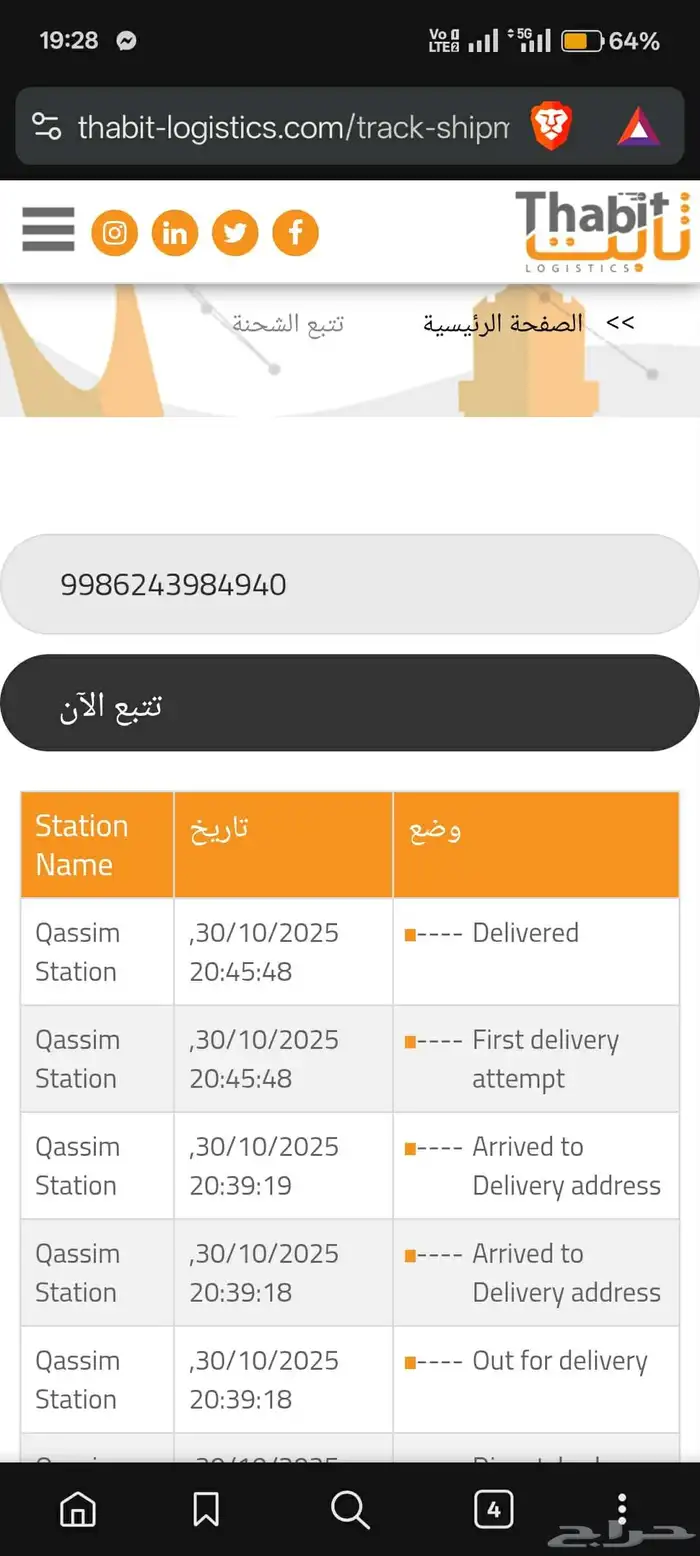Open the Facebook icon in the header
Viewport: 700px width, 1556px height.
click(295, 231)
